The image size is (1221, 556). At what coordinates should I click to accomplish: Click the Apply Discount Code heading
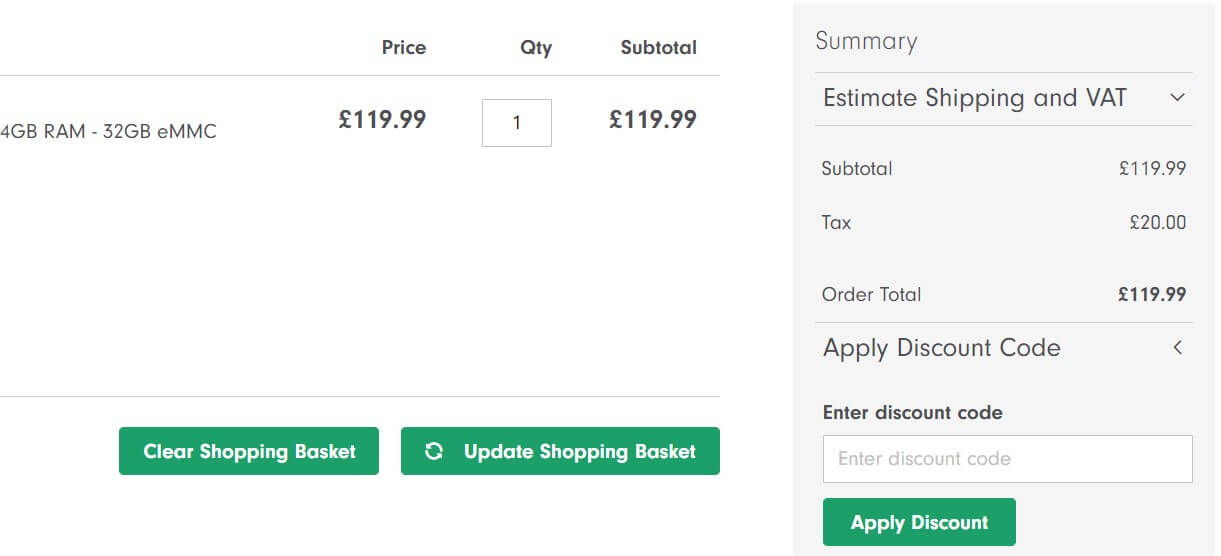coord(941,348)
